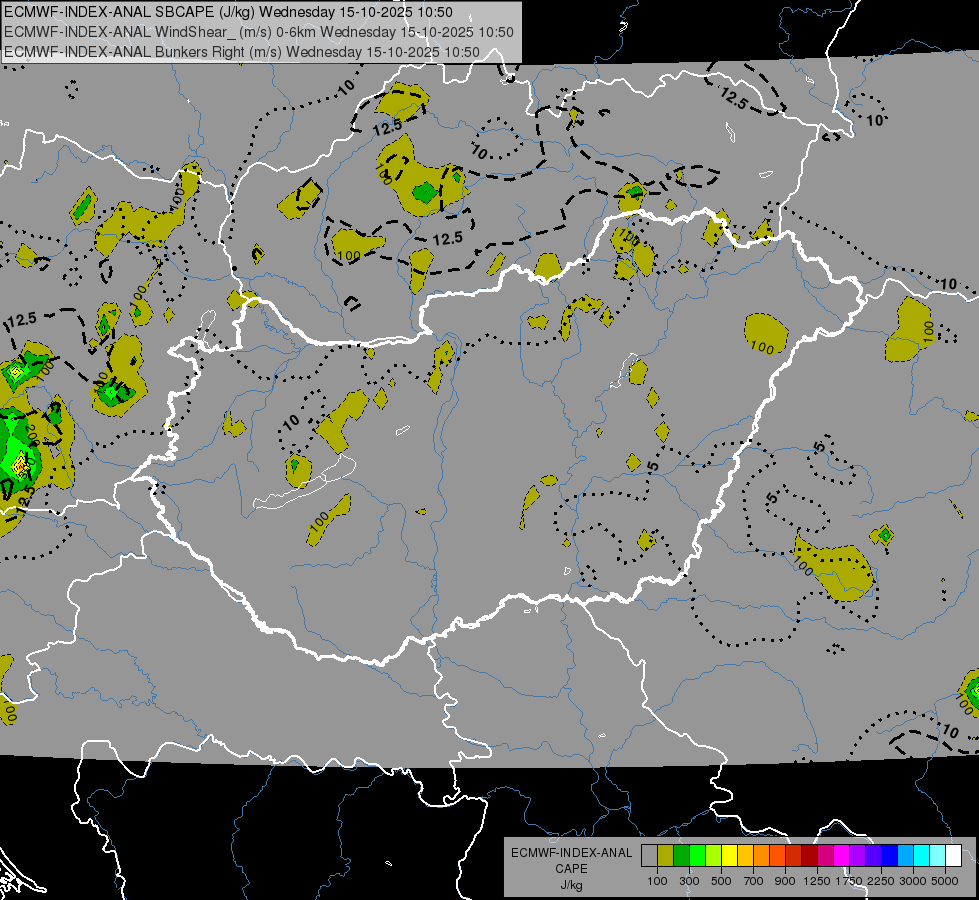Choose the pure yellow legend swatch
Viewport: 979px width, 900px height.
coord(729,856)
